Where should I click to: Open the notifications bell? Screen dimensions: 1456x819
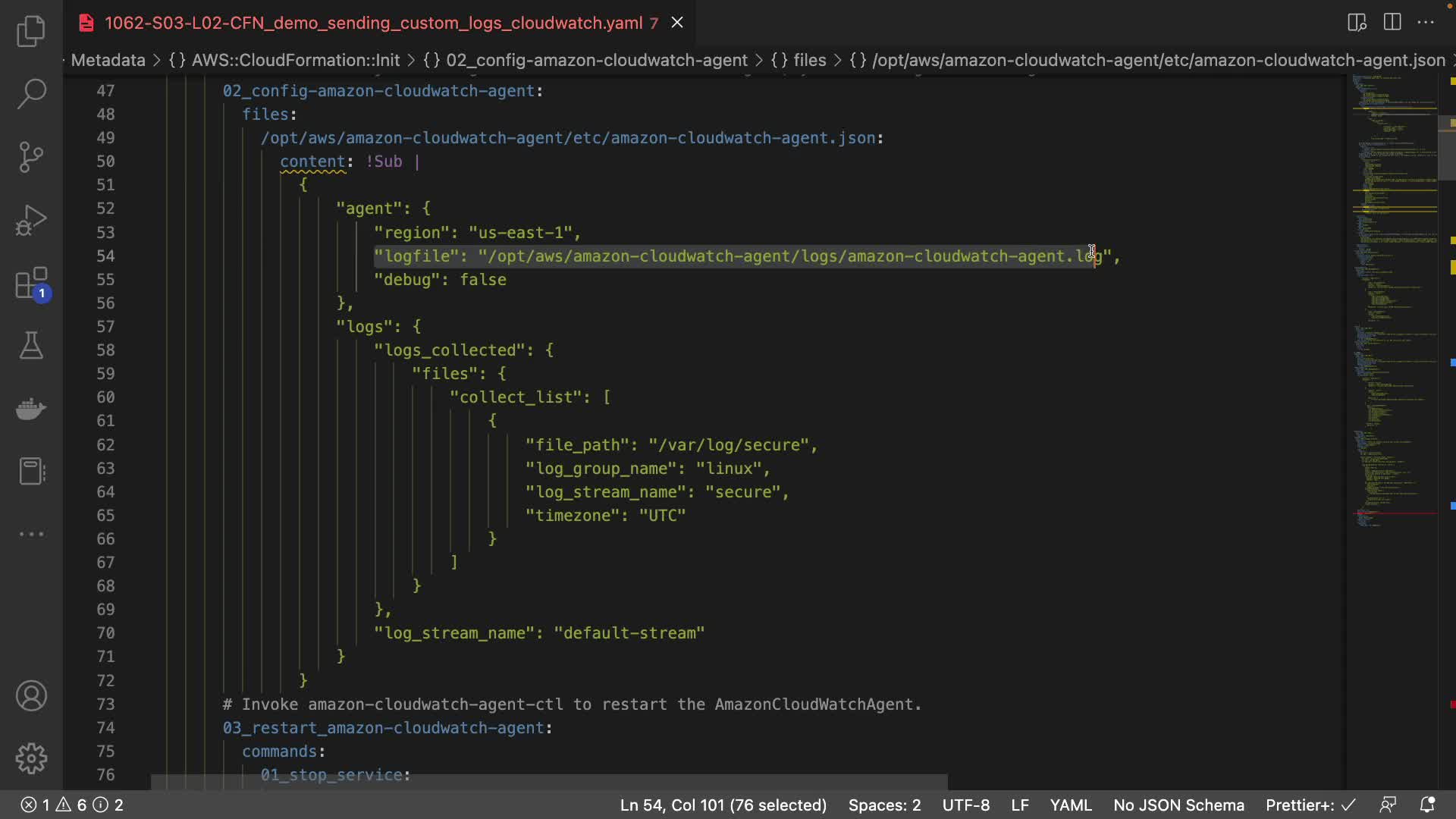coord(1427,805)
